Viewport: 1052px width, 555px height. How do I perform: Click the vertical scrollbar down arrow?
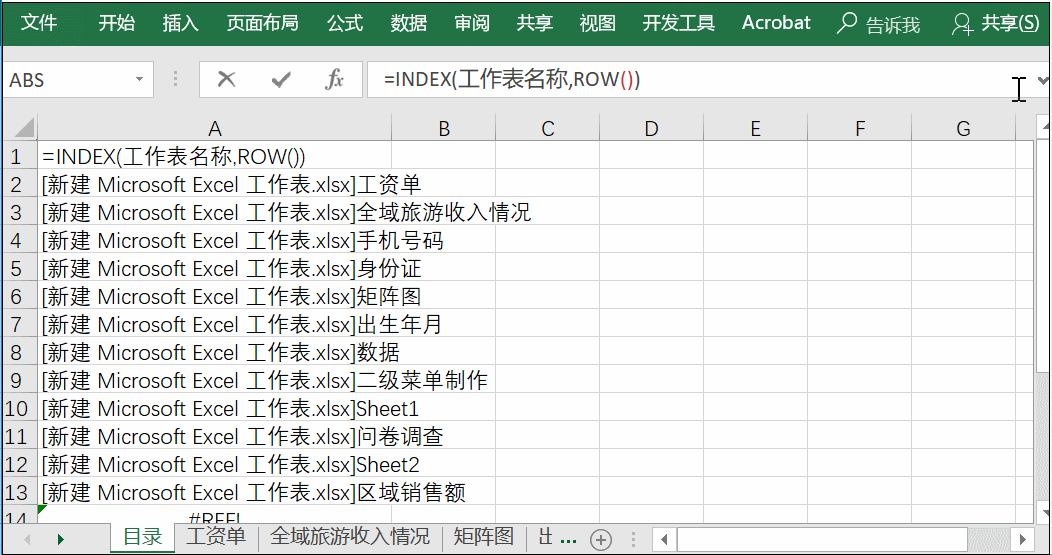pos(1044,513)
